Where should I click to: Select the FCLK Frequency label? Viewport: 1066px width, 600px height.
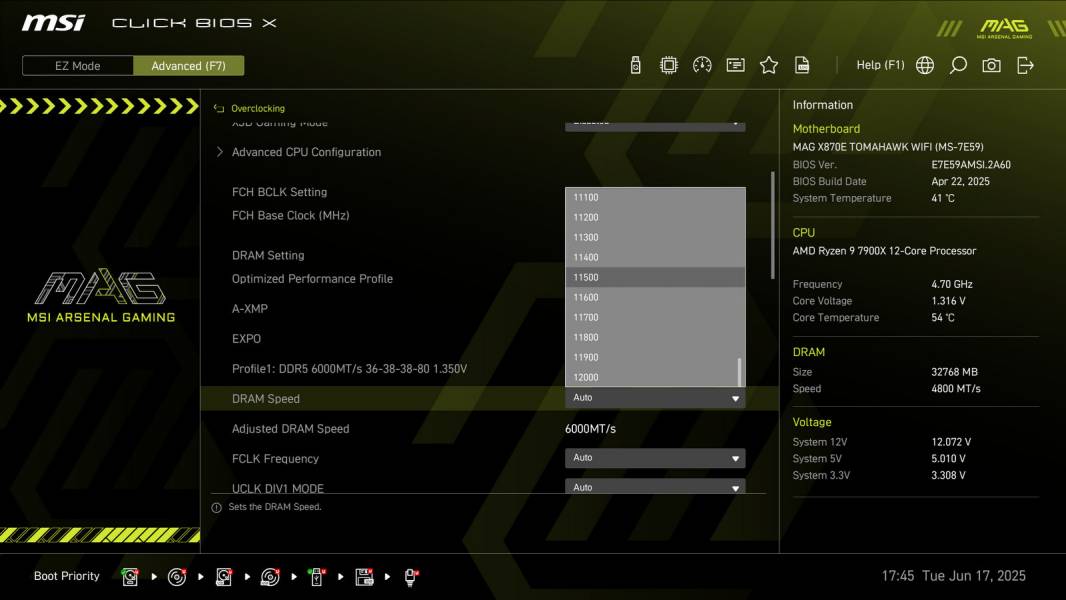coord(275,459)
